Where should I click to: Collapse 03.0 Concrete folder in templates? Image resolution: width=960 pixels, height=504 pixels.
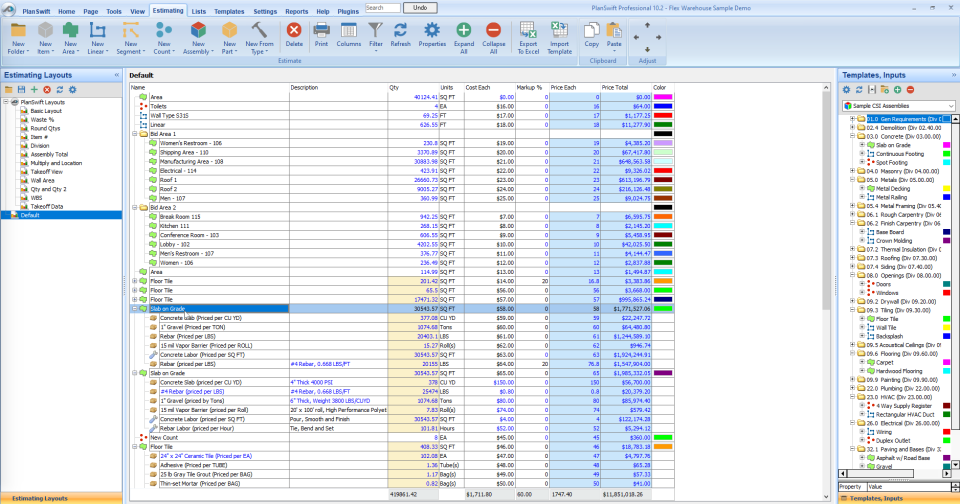pyautogui.click(x=852, y=136)
